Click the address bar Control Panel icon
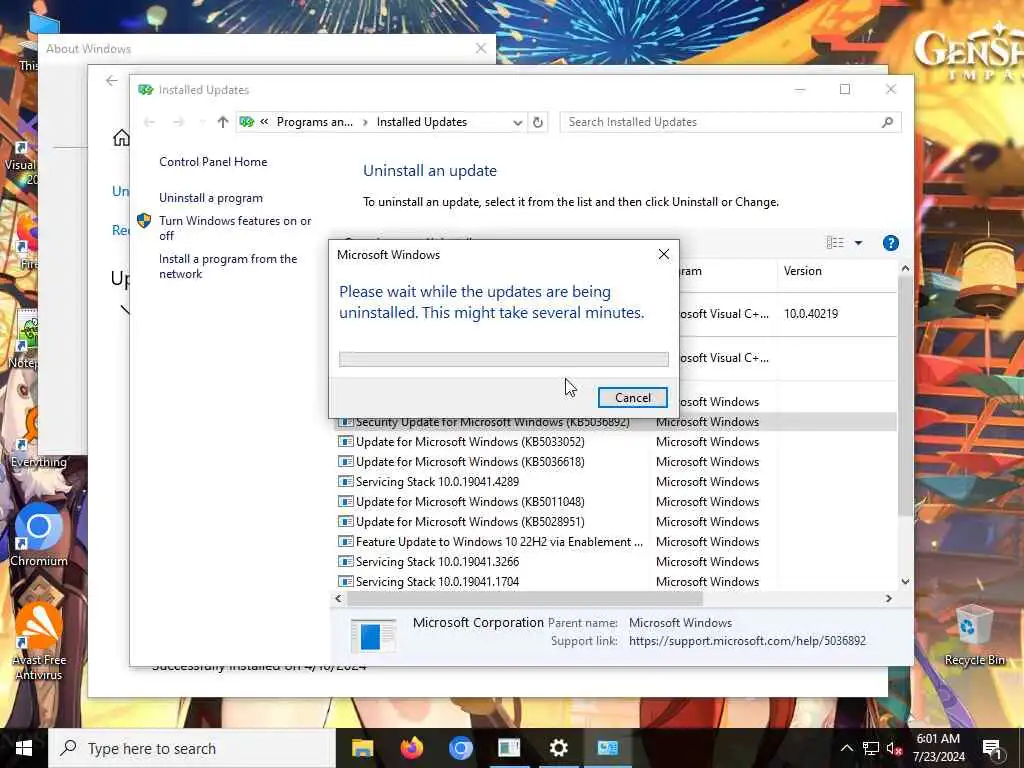The image size is (1024, 768). [x=247, y=122]
